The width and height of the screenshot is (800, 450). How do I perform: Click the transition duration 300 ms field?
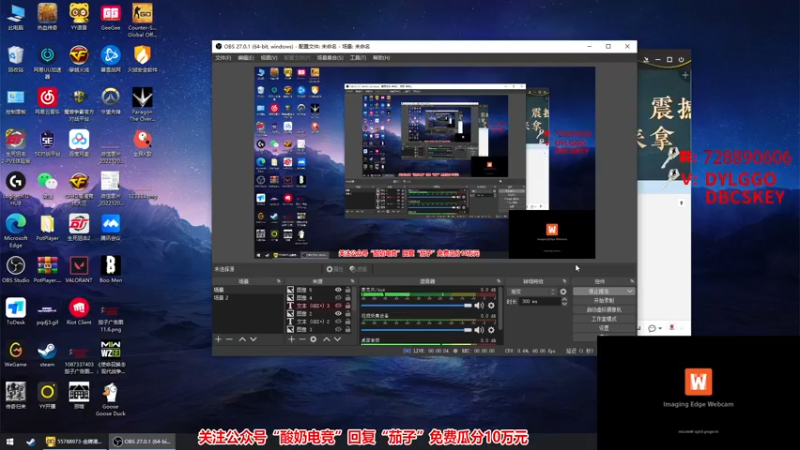click(539, 302)
